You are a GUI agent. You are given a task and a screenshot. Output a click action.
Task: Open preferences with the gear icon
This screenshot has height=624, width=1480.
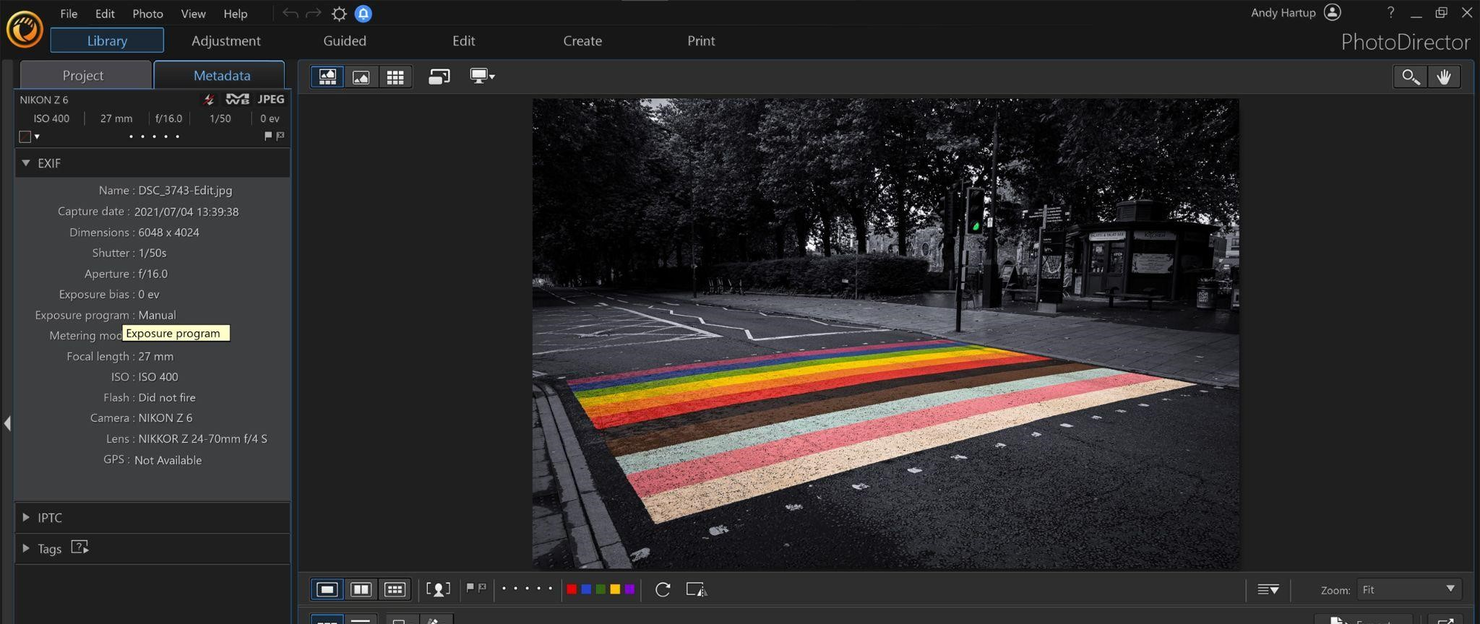tap(339, 14)
